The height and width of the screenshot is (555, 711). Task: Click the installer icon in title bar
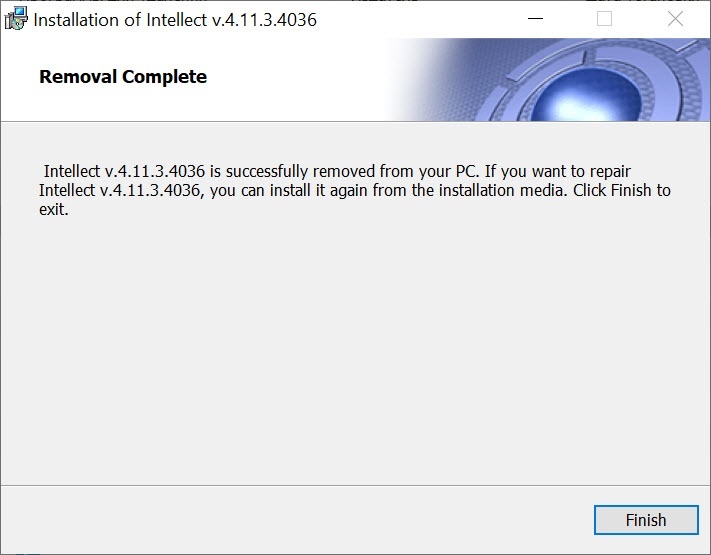17,19
